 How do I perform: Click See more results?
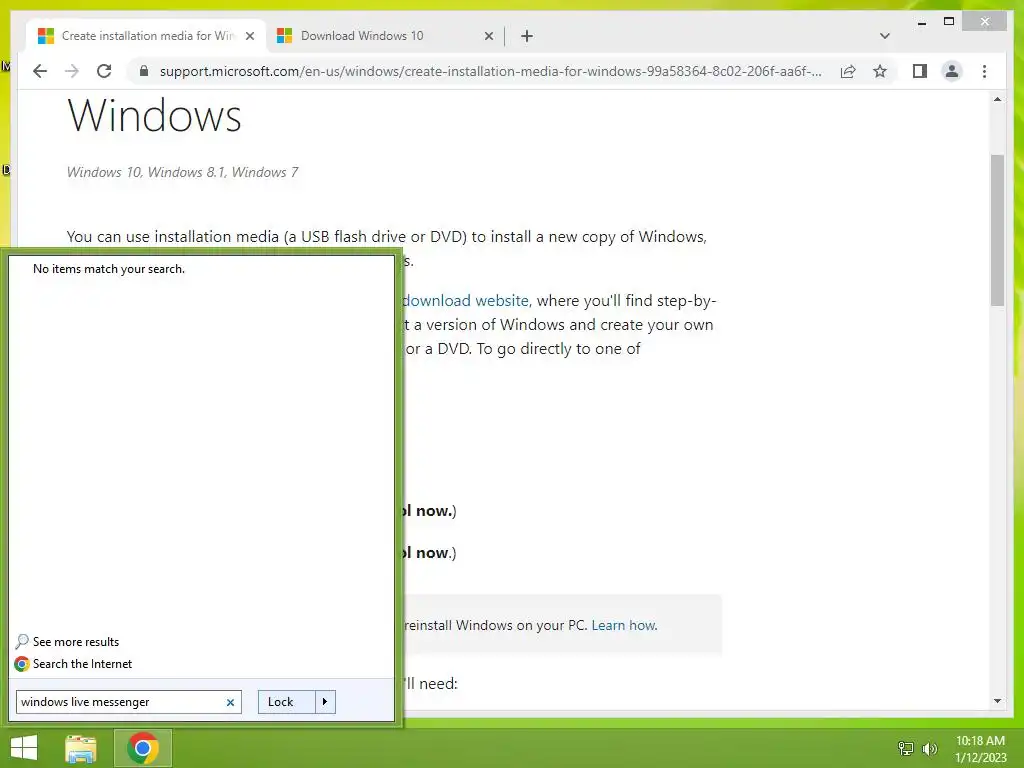tap(76, 642)
